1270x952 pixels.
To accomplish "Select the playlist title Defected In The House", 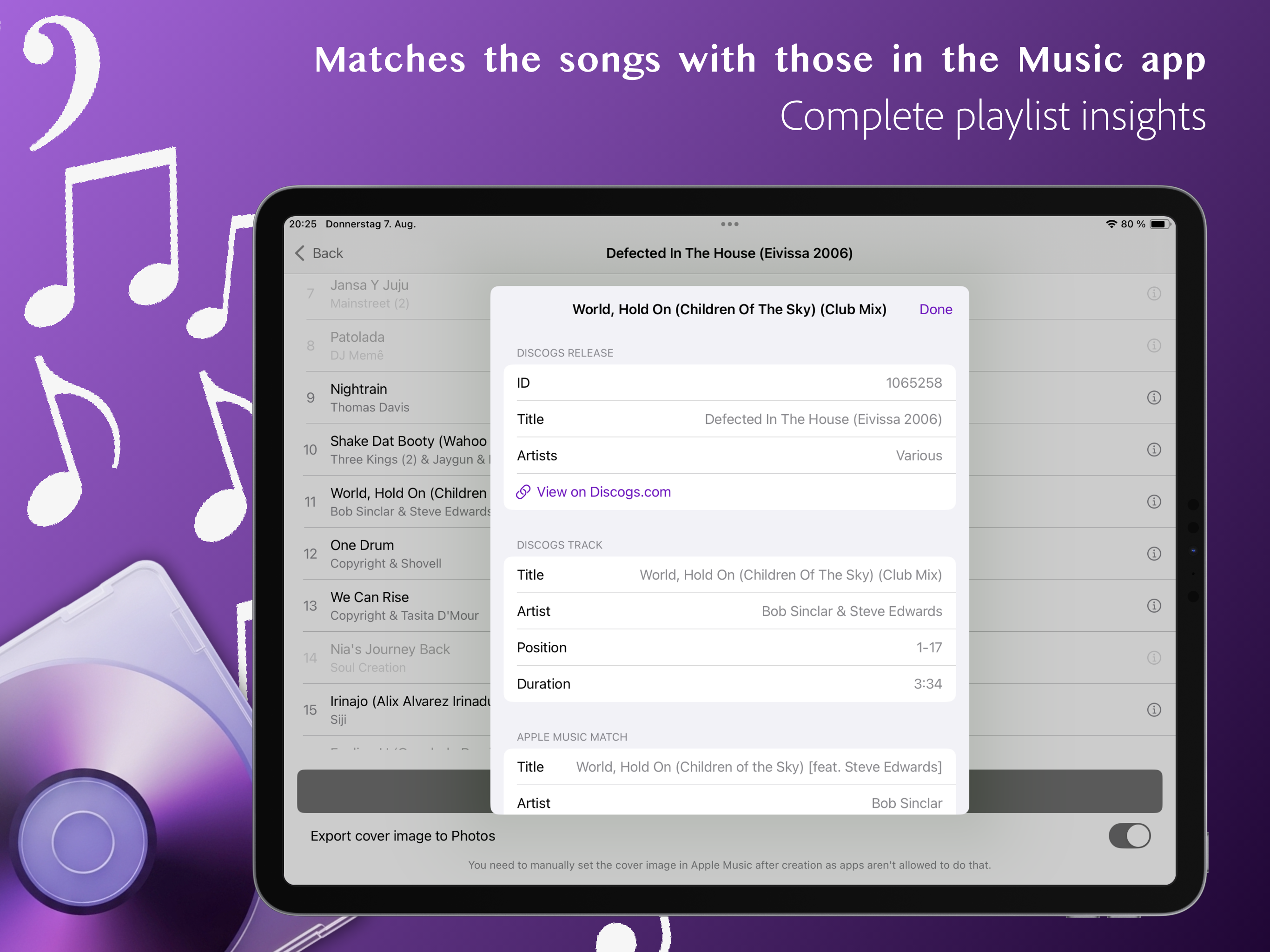I will (729, 253).
